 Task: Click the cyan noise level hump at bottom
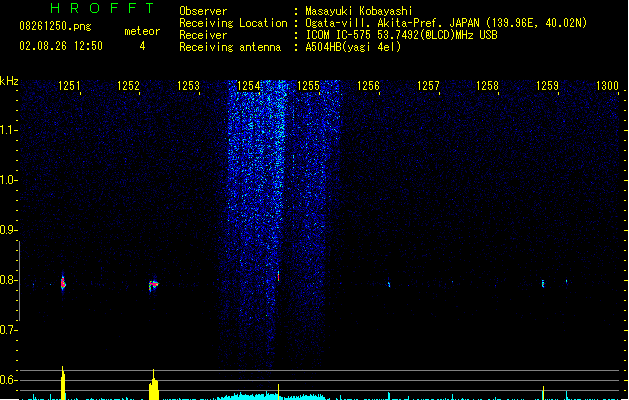coord(271,396)
